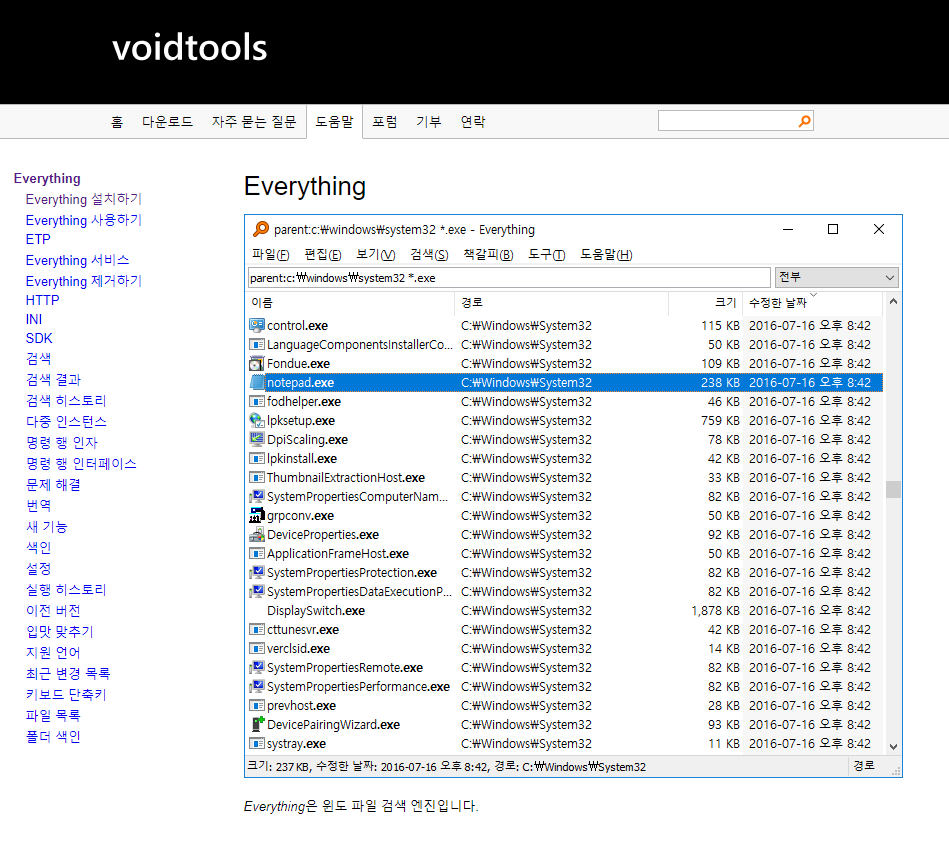Click the orange search magnifier icon
949x852 pixels.
click(x=804, y=121)
